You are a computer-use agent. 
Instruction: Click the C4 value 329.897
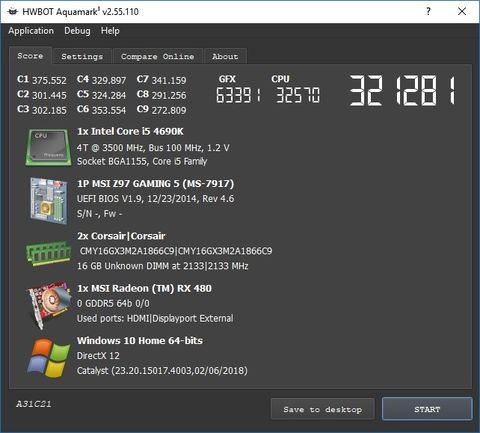click(109, 80)
